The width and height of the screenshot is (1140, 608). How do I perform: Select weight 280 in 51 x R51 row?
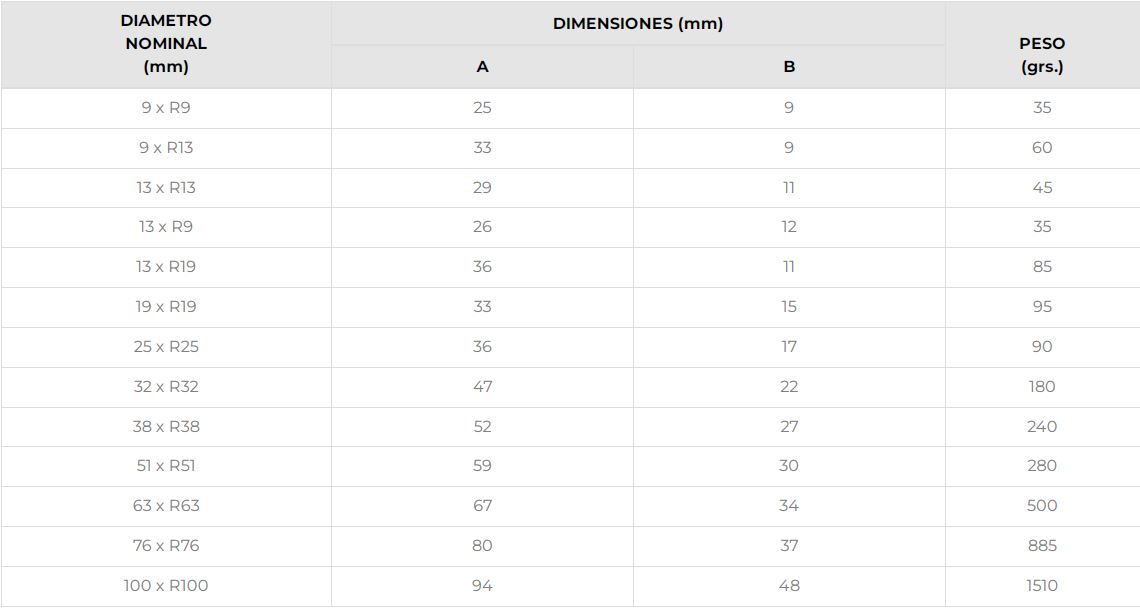pos(1042,466)
